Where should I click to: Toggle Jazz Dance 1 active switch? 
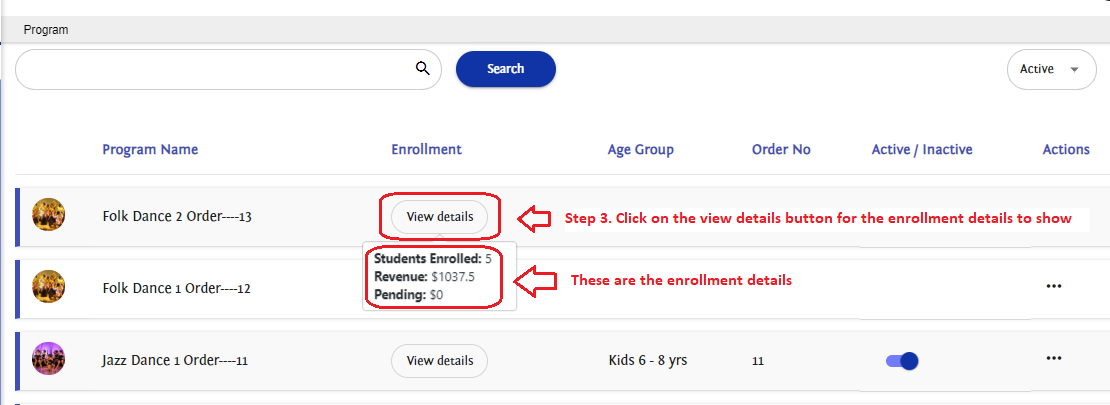click(x=902, y=361)
